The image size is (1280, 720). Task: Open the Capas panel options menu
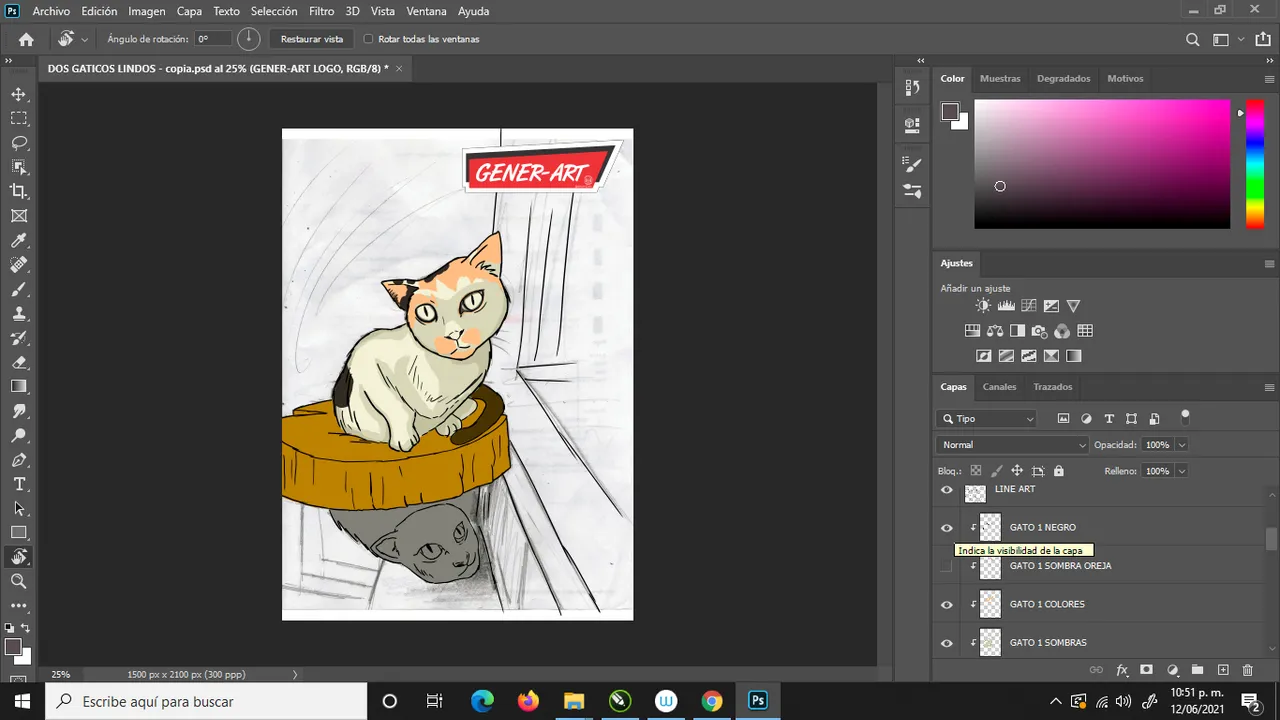point(1270,387)
